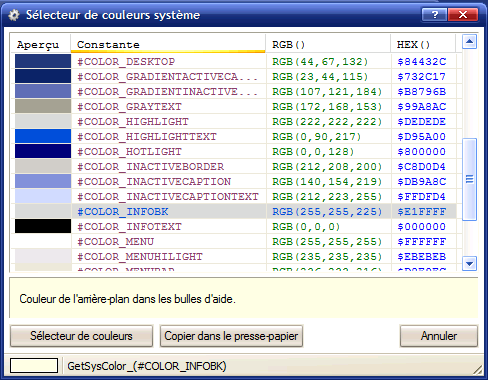Click the RGB(0,0,0) value
Image resolution: width=488 pixels, height=380 pixels.
point(306,227)
